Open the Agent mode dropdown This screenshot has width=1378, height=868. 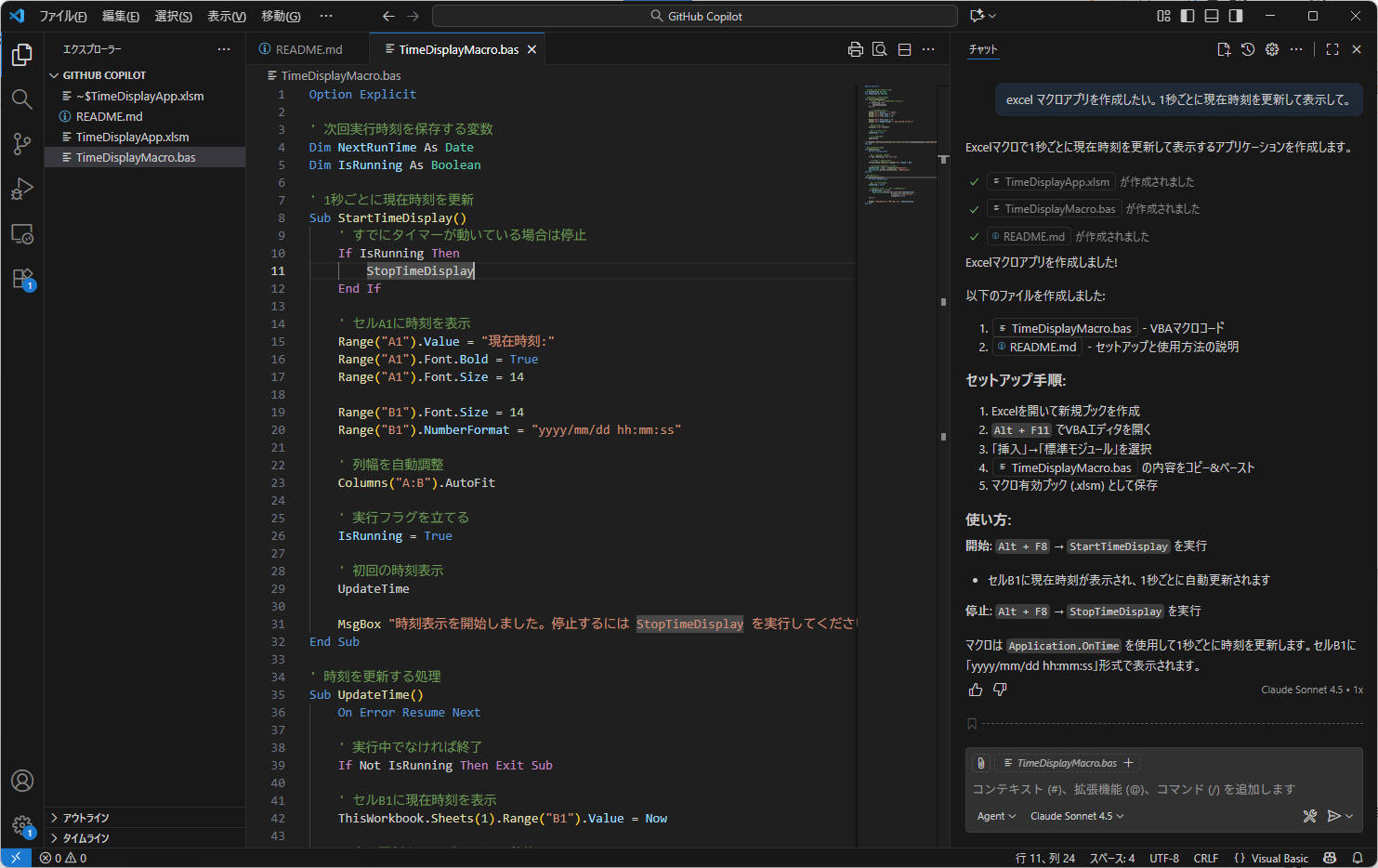click(x=996, y=816)
